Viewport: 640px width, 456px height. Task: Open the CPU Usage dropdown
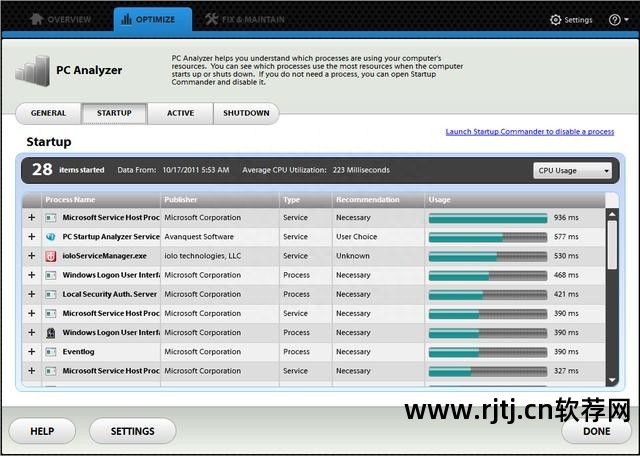click(573, 170)
